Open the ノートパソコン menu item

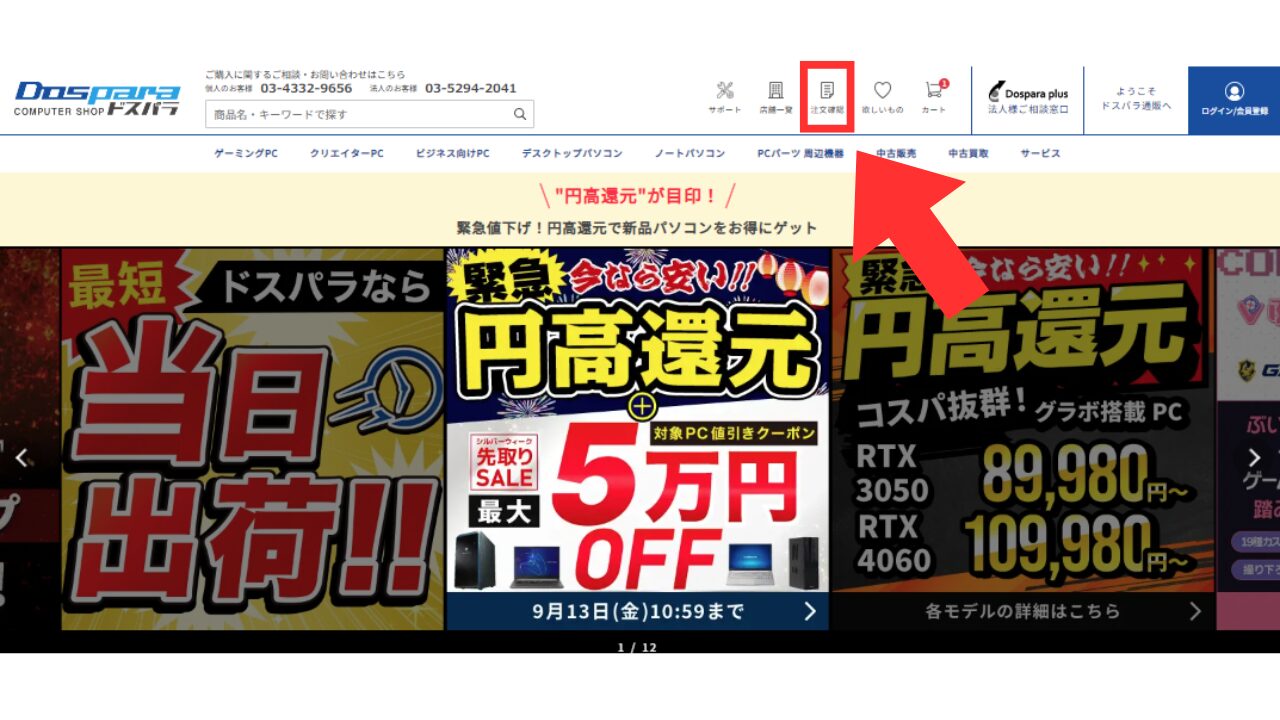690,154
